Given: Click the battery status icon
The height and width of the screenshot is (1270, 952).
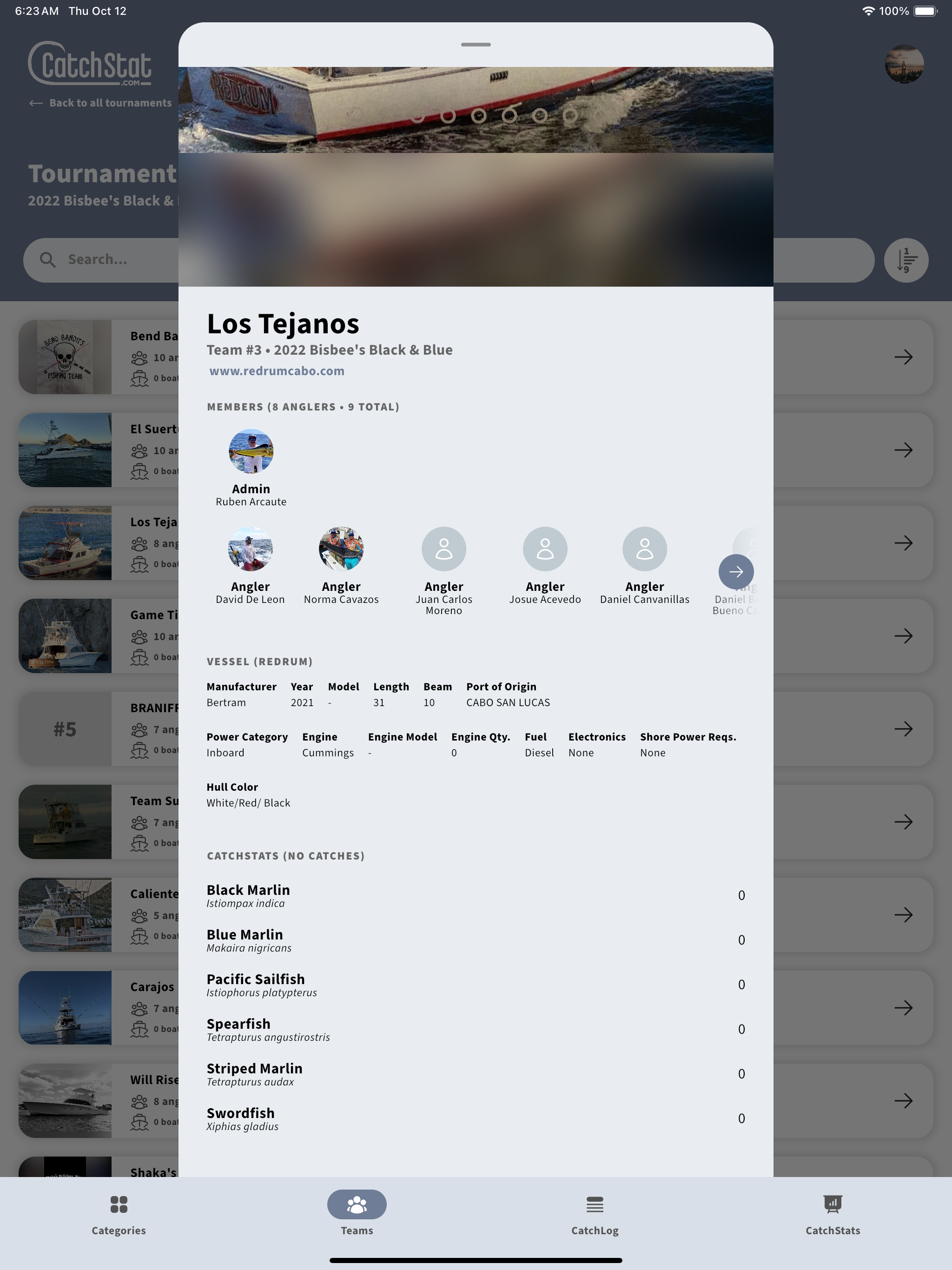Looking at the screenshot, I should click(x=925, y=11).
